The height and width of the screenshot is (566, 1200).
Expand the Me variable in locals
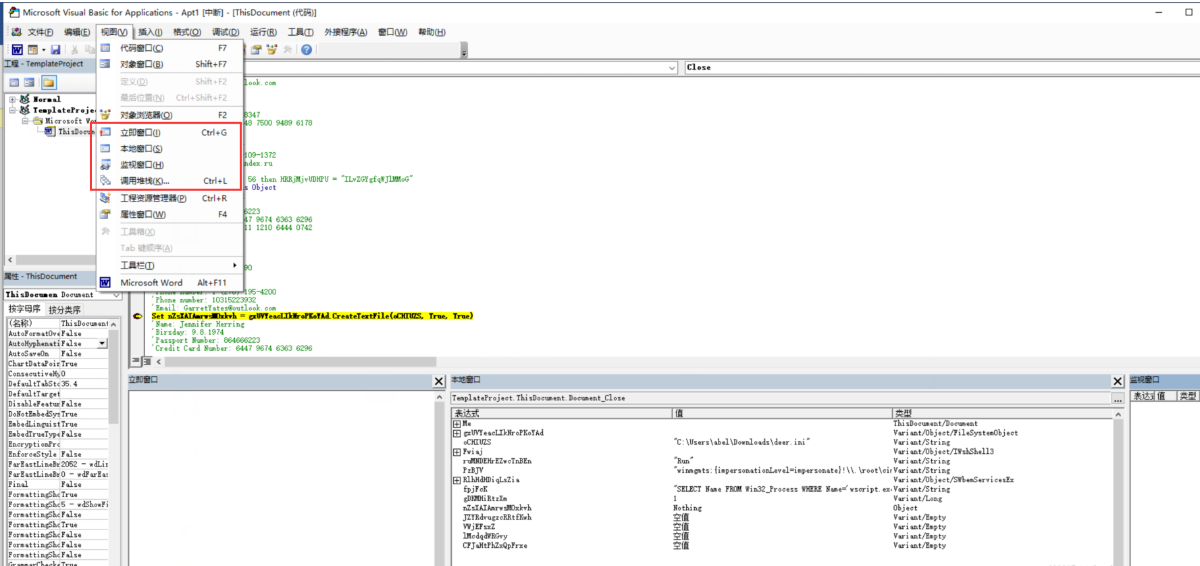(x=456, y=423)
